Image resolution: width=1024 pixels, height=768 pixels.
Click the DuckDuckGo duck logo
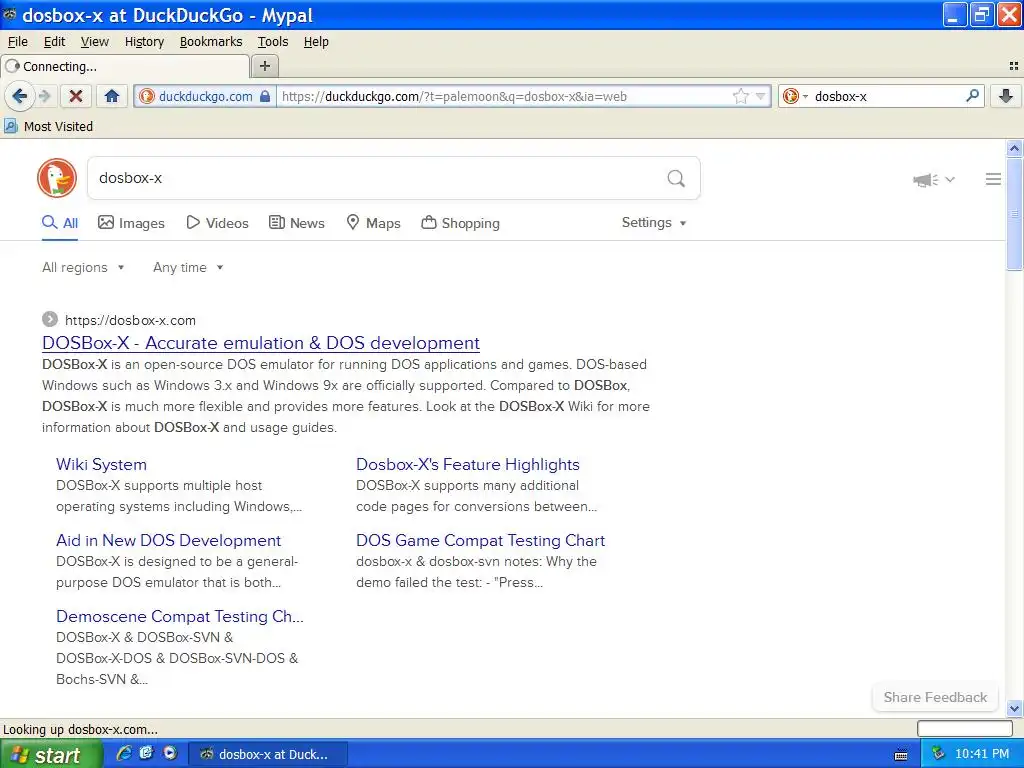(57, 178)
